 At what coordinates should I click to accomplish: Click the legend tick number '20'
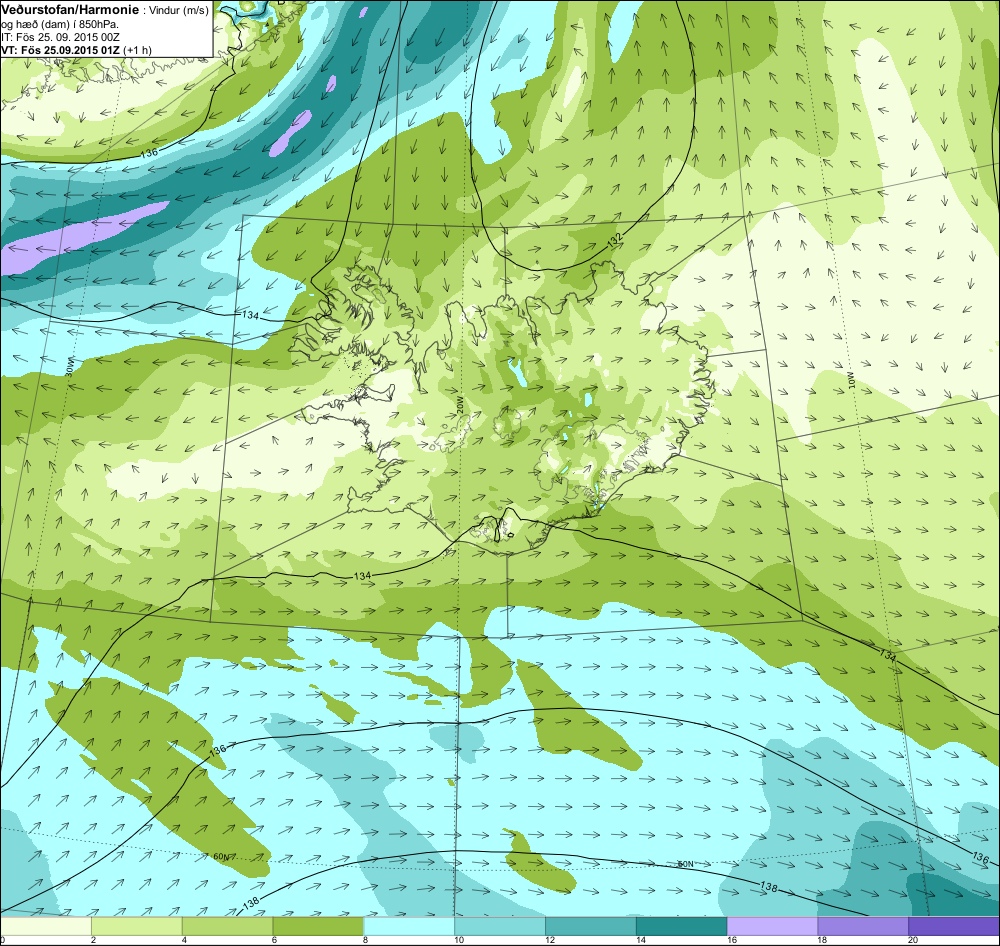pos(913,940)
